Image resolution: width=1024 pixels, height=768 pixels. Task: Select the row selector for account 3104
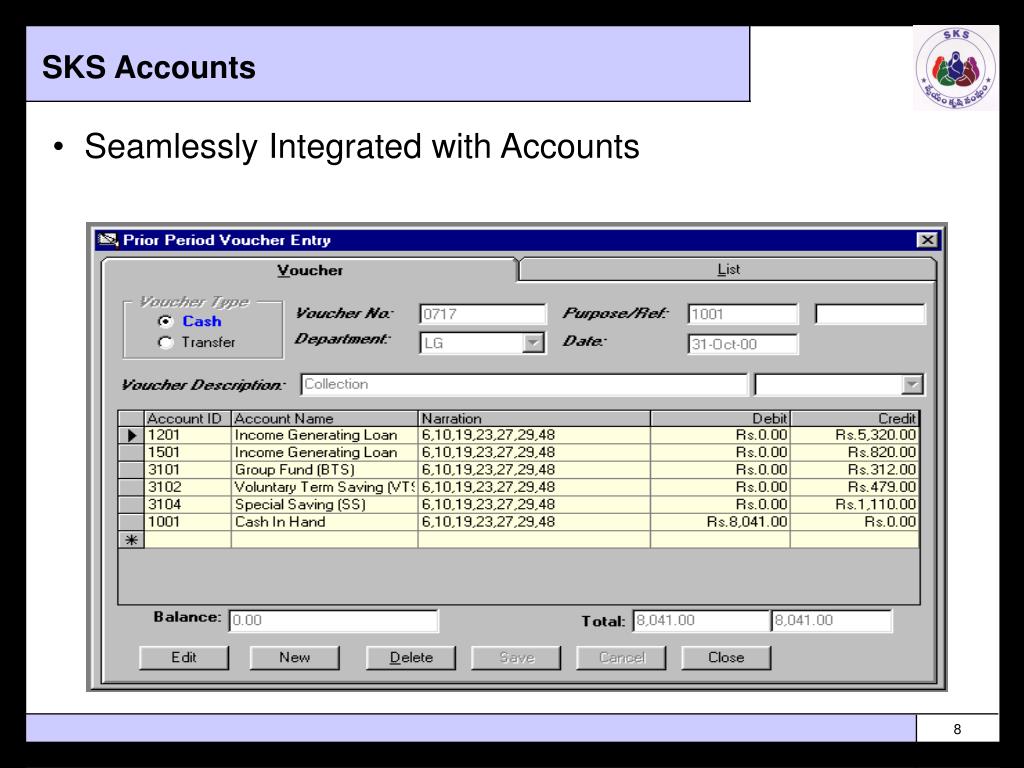pyautogui.click(x=131, y=505)
